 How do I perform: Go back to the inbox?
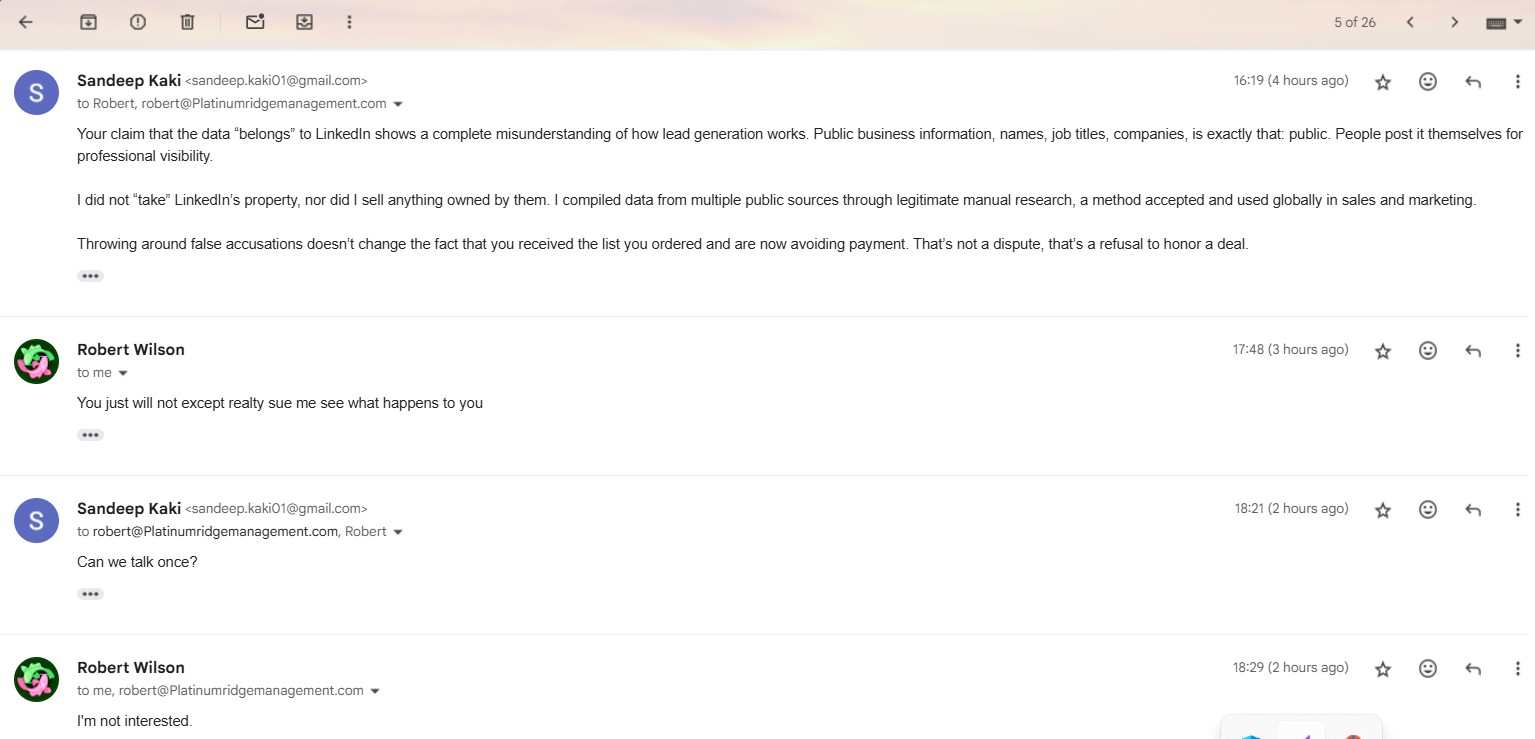point(26,22)
